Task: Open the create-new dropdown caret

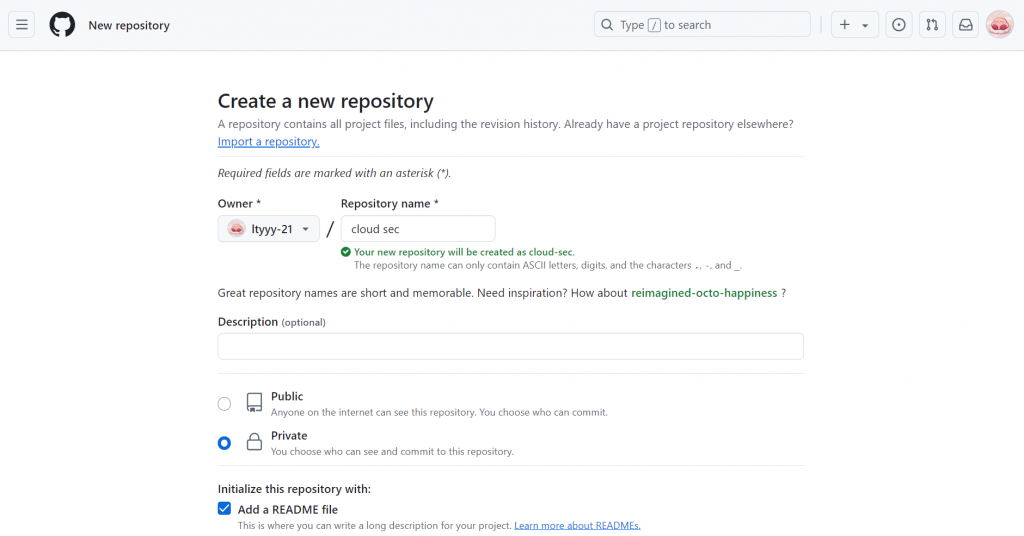Action: pyautogui.click(x=865, y=25)
